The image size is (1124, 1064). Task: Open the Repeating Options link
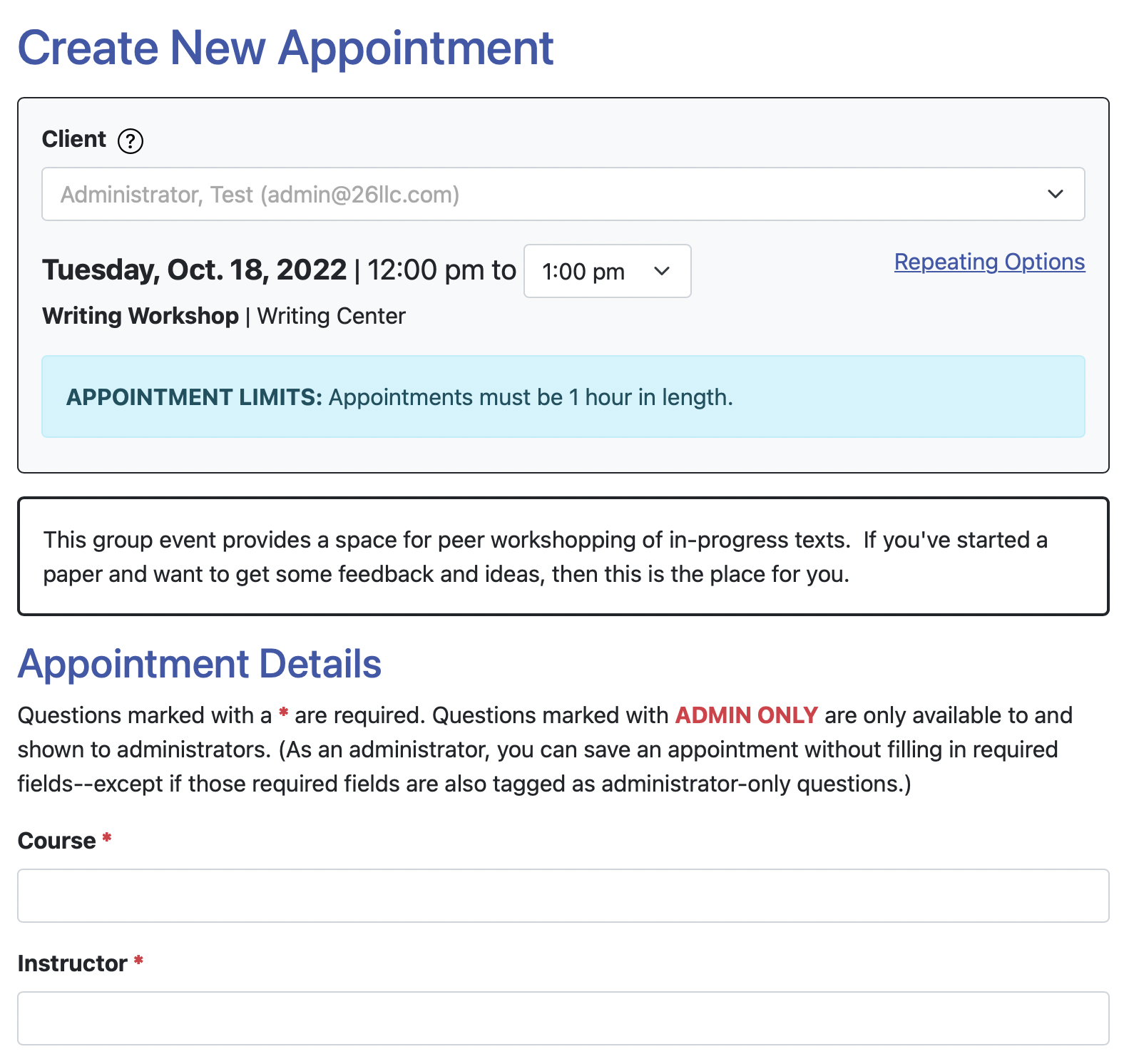988,262
